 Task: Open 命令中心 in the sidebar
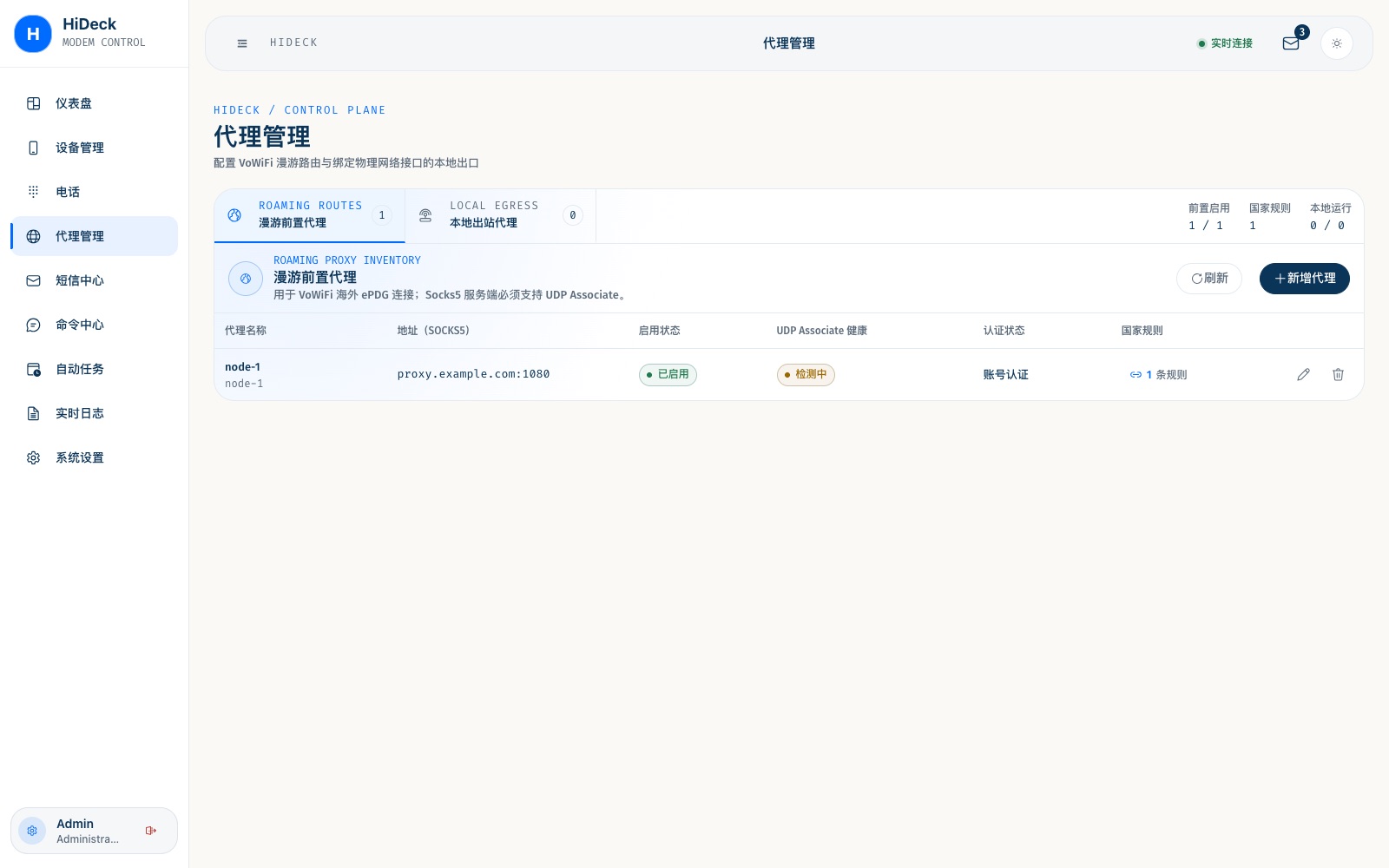(94, 325)
